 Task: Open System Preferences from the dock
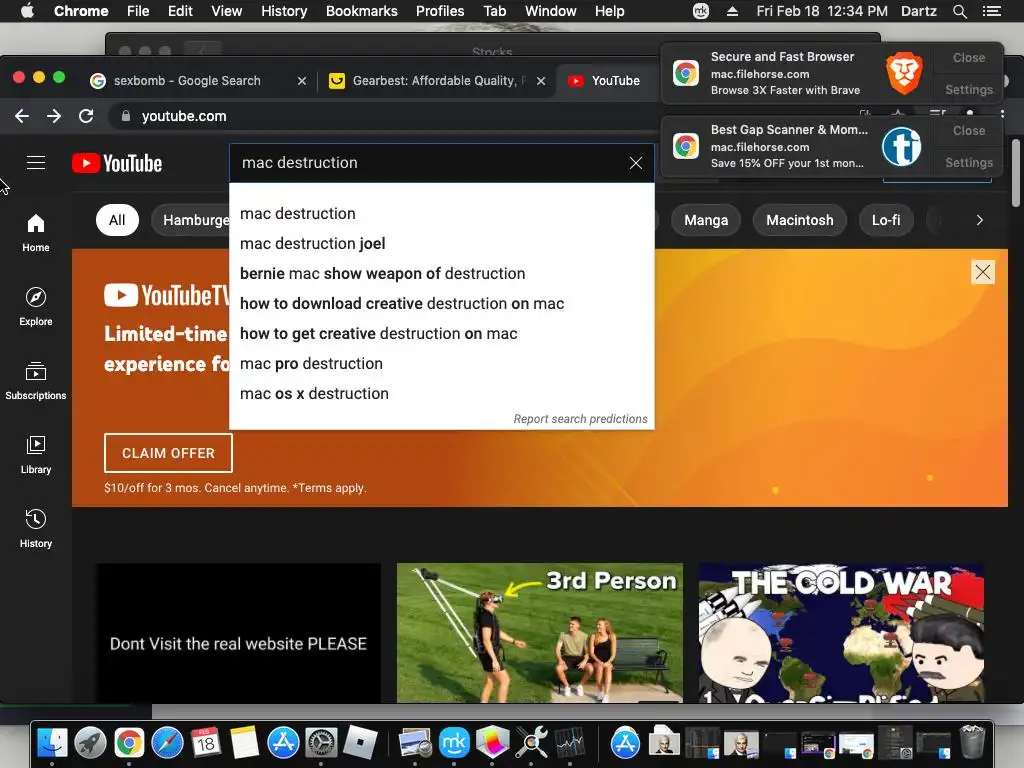coord(322,743)
